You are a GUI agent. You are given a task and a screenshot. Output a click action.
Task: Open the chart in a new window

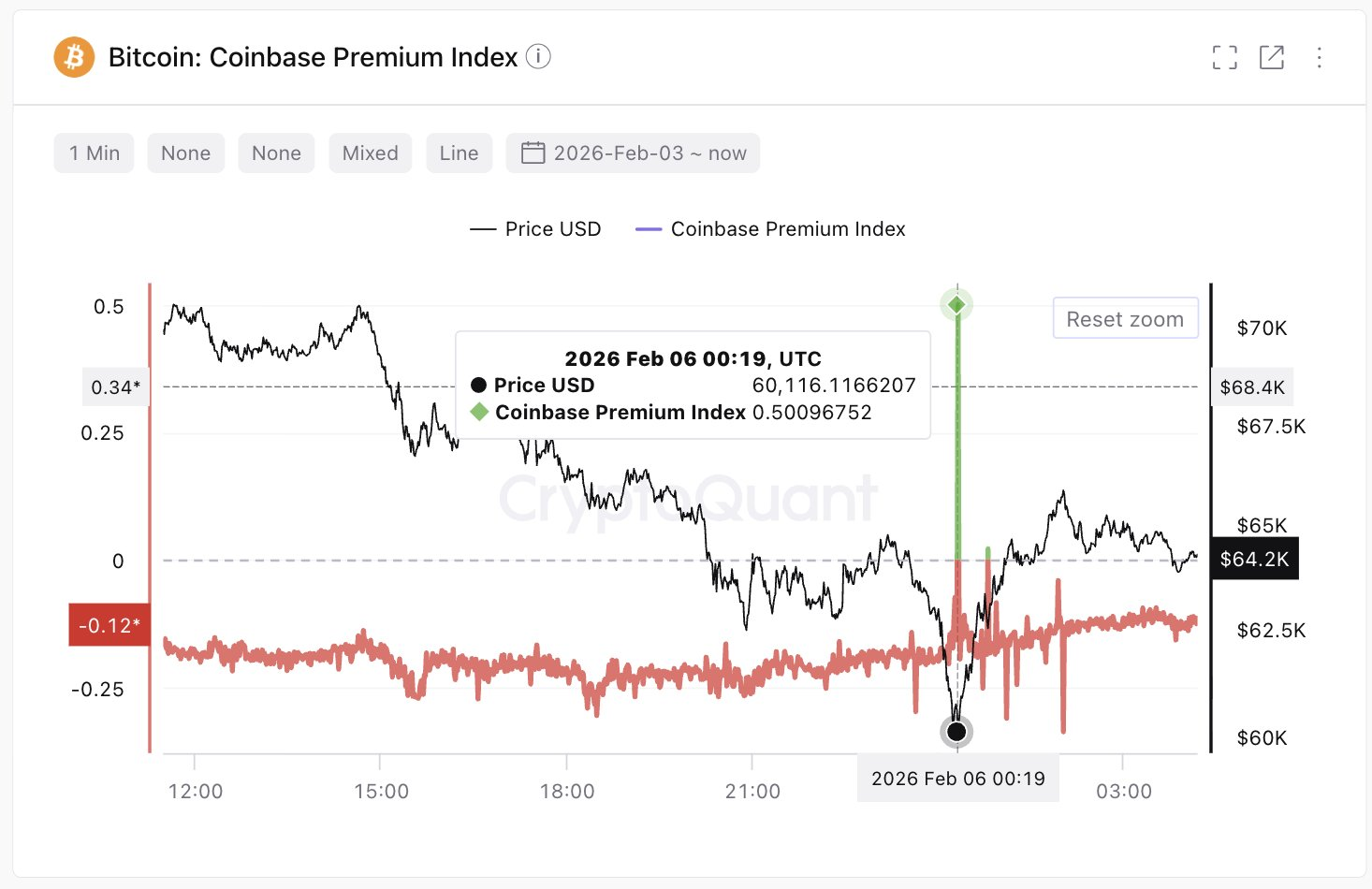coord(1272,57)
